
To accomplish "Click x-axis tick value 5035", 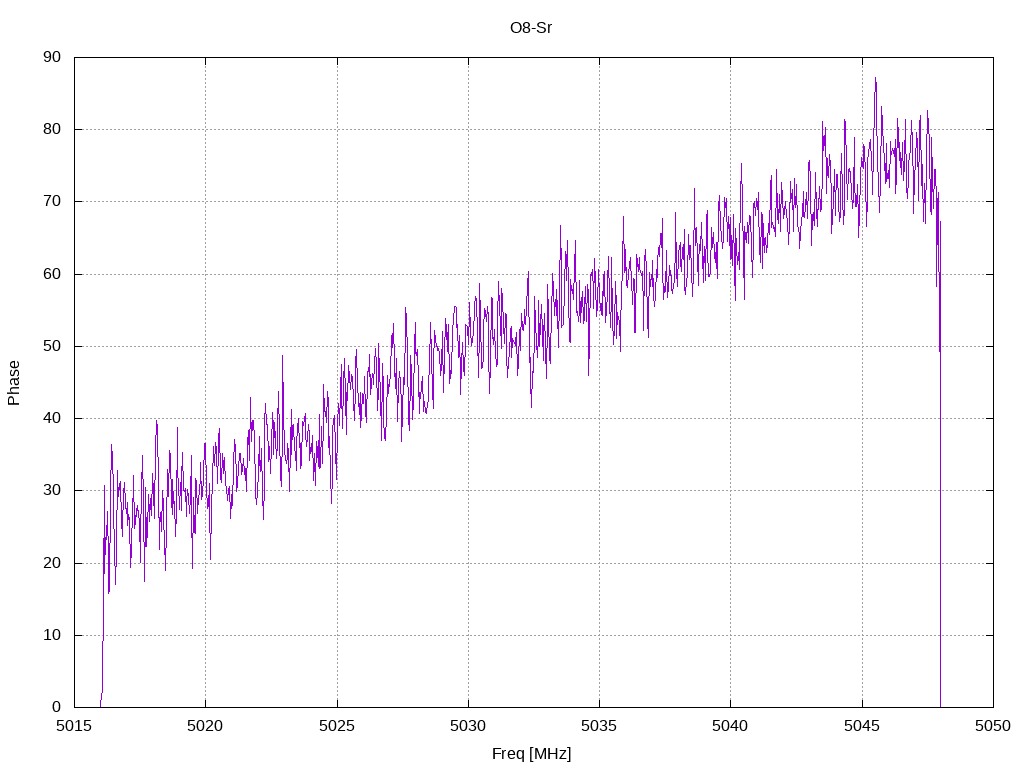I will pos(600,726).
